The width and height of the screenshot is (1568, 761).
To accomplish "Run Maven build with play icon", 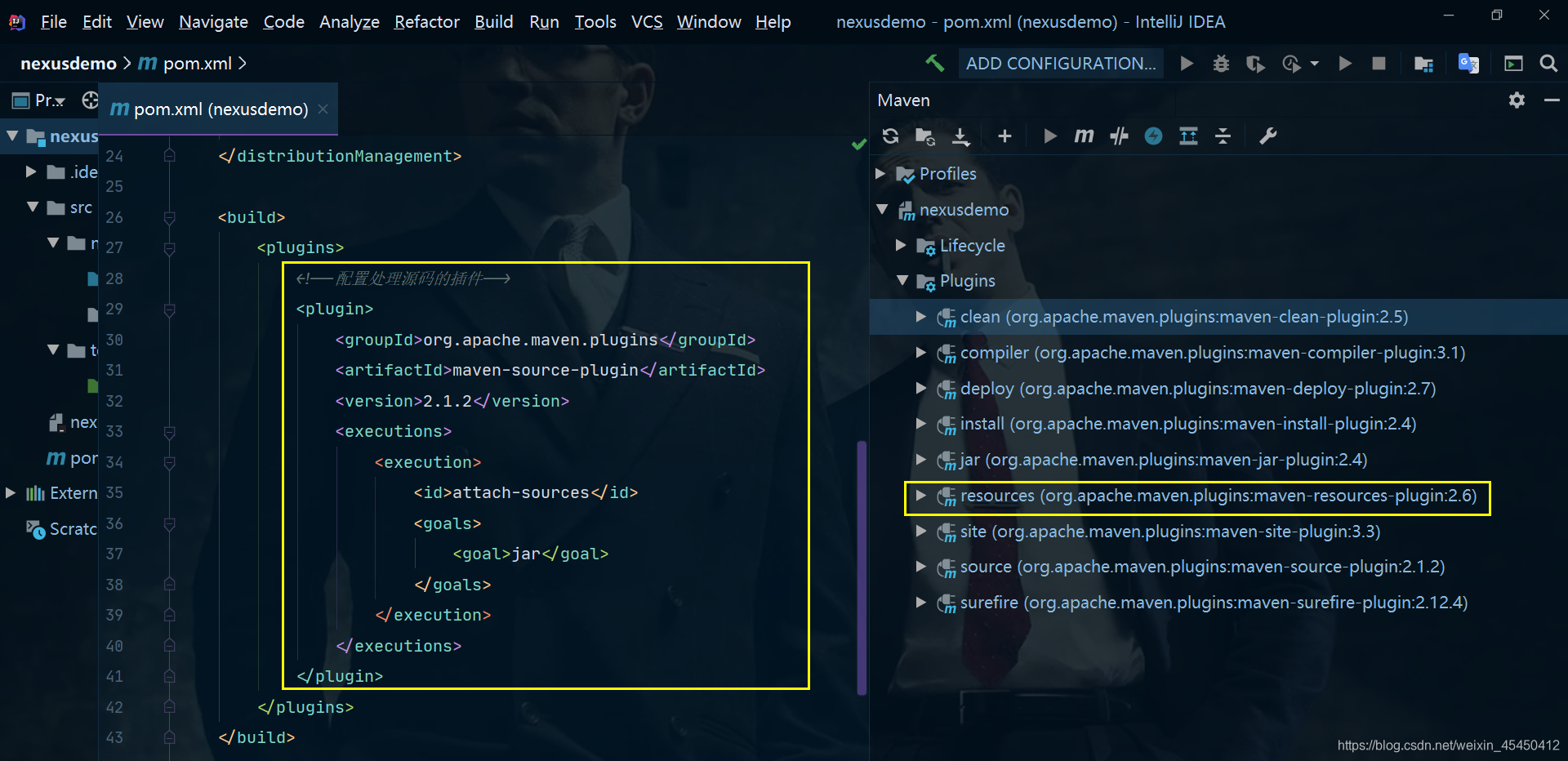I will 1050,136.
